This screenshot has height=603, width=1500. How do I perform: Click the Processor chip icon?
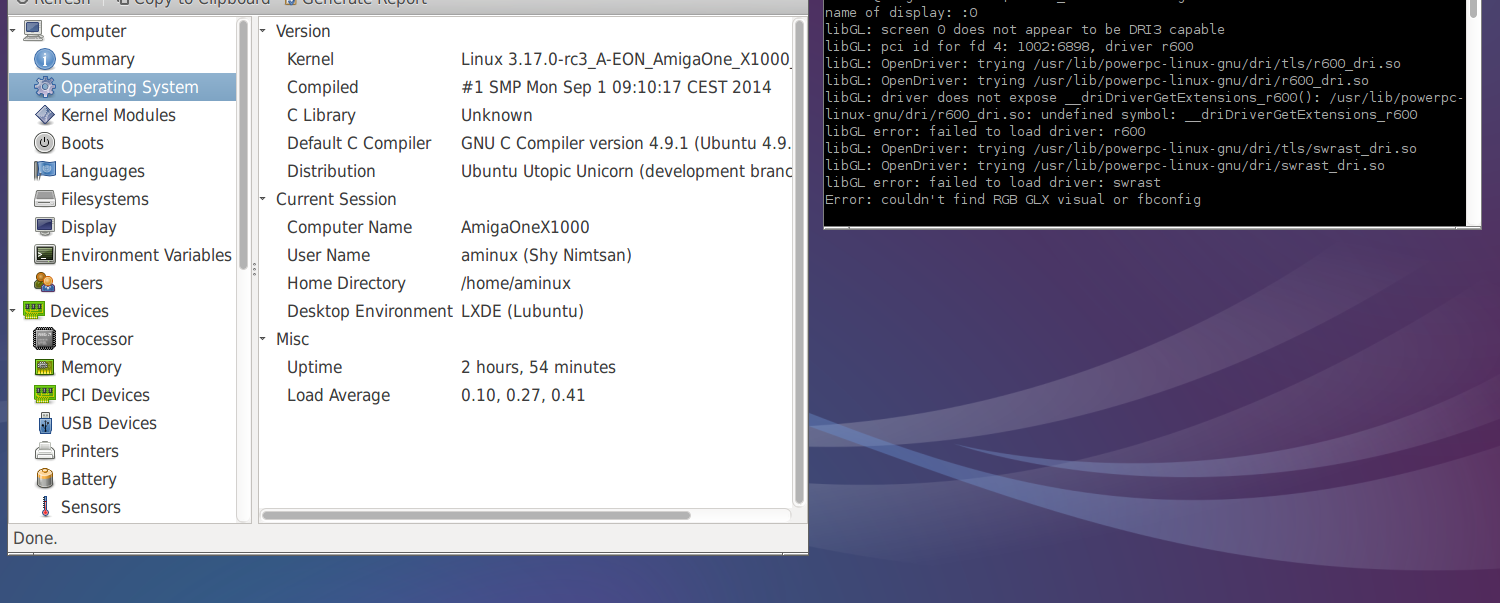coord(44,339)
